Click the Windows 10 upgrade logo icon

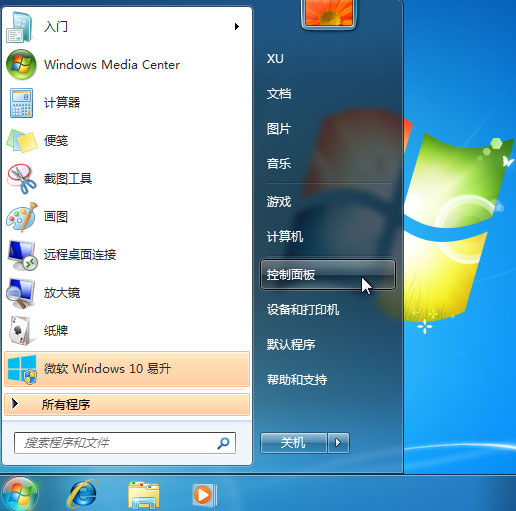pos(22,369)
